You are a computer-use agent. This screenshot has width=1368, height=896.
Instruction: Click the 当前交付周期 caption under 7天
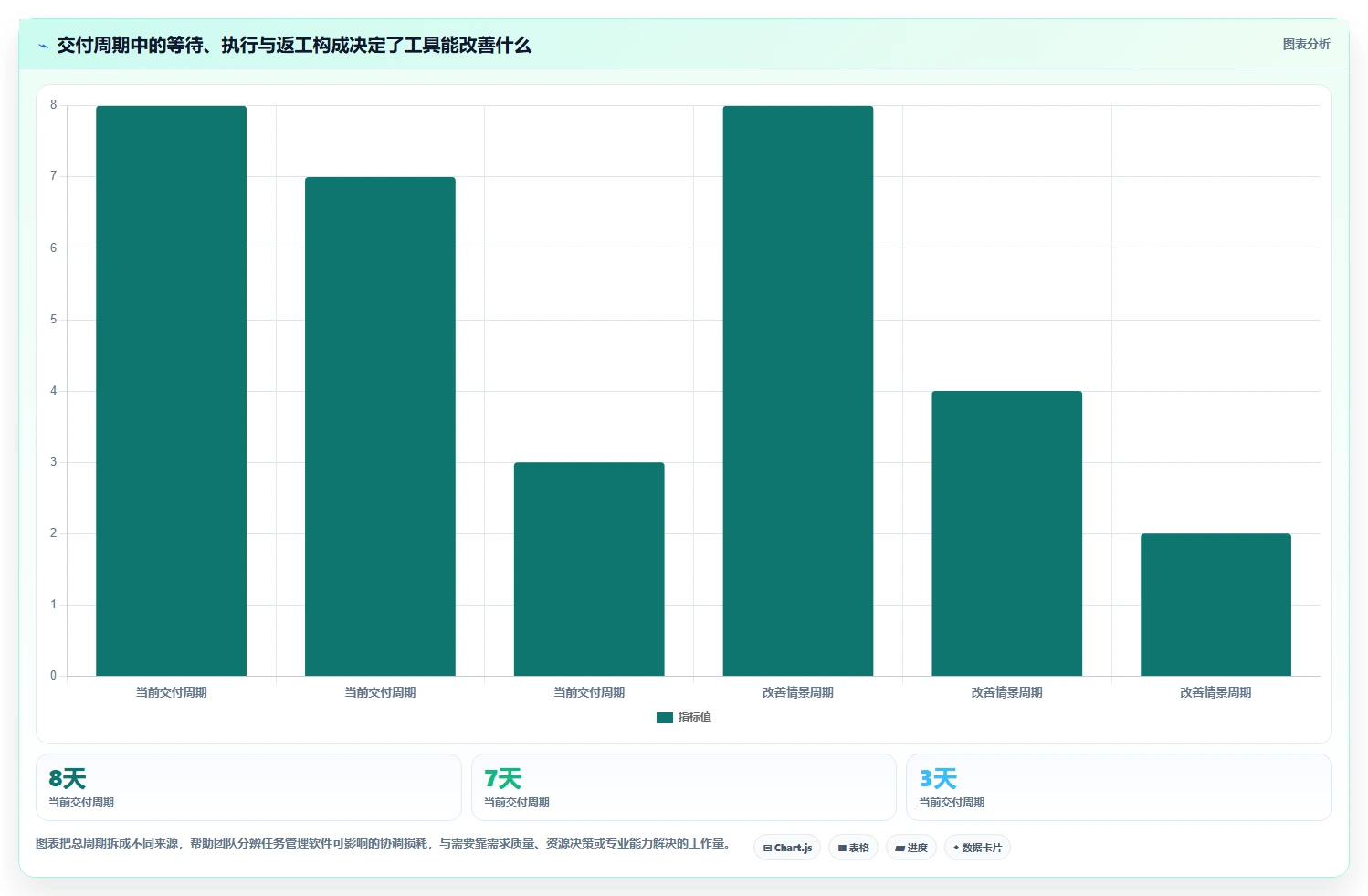click(x=517, y=803)
